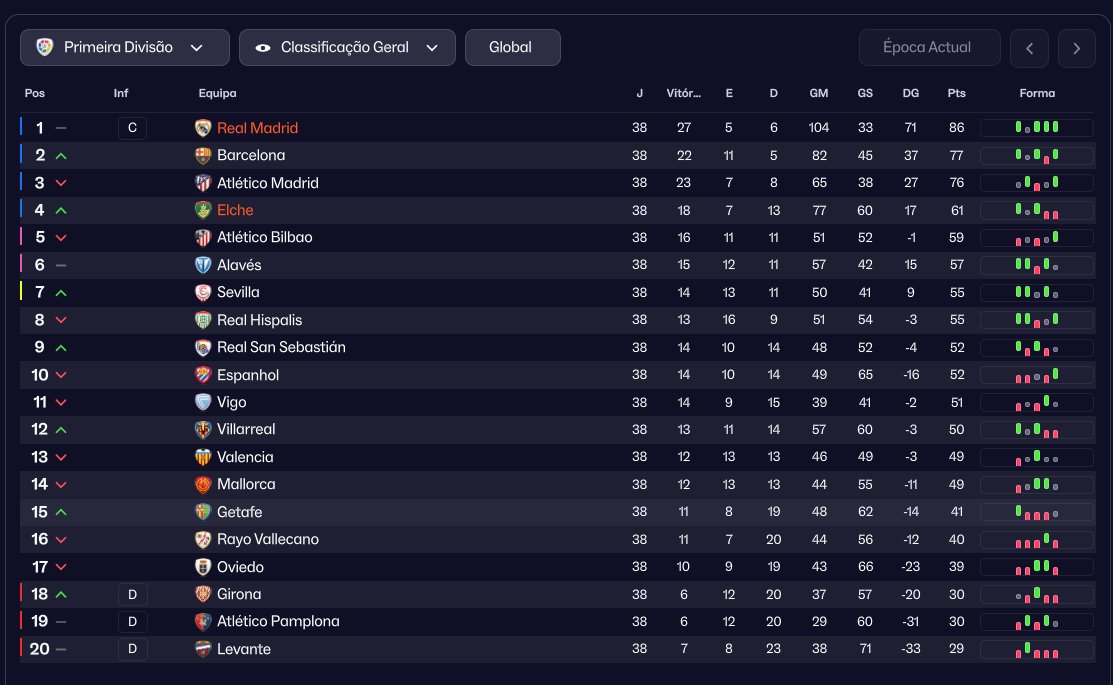This screenshot has width=1113, height=685.
Task: Click the Barcelona club crest icon
Action: (x=203, y=155)
